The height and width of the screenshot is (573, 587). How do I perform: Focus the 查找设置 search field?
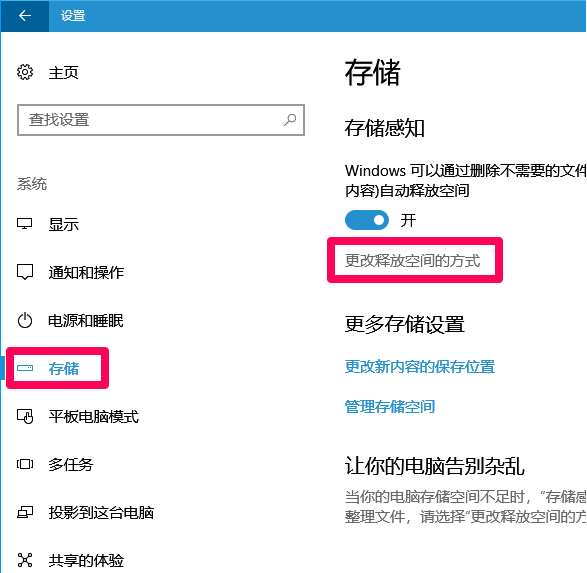[161, 120]
